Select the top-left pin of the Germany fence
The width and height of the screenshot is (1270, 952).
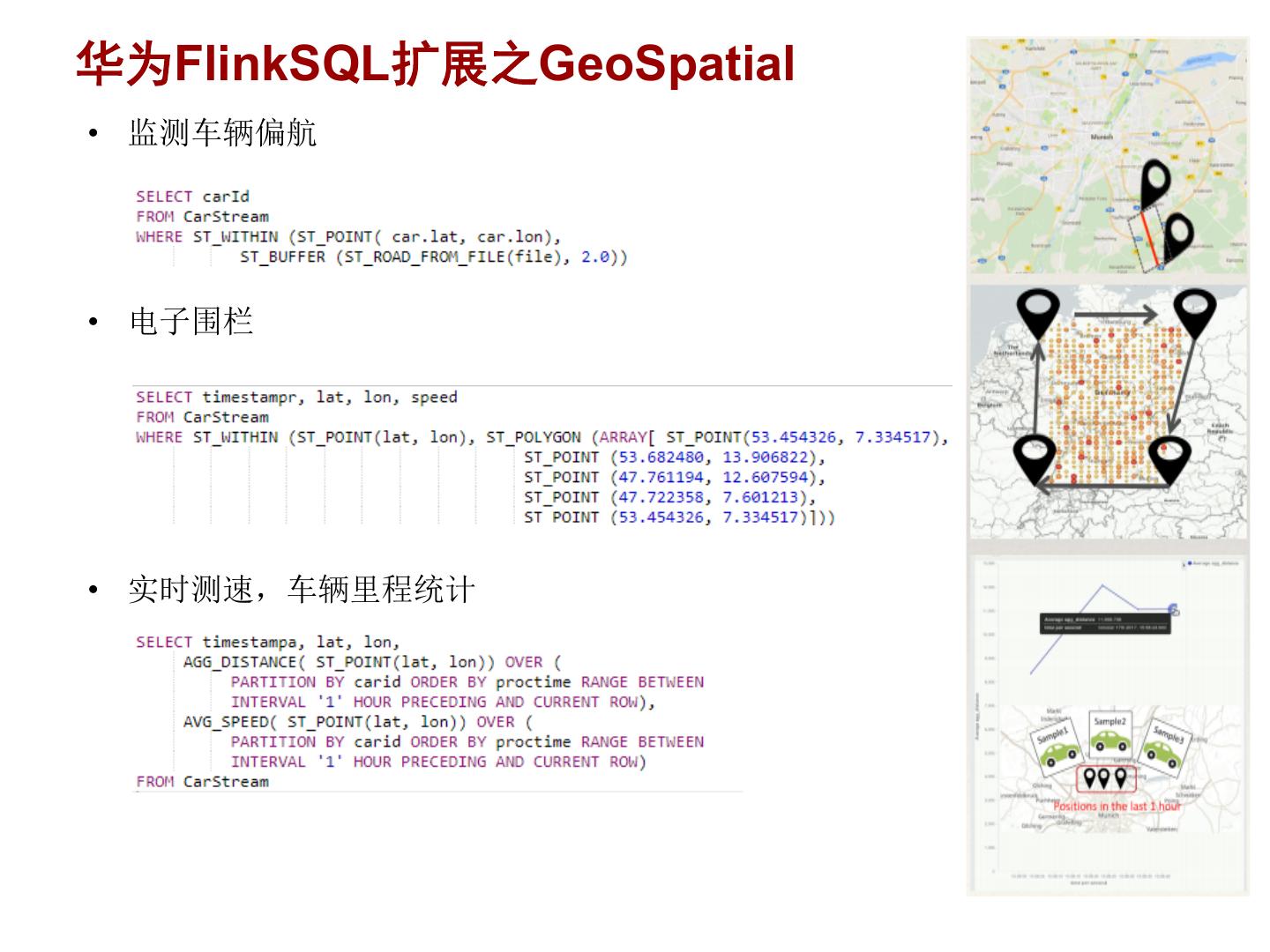[1038, 316]
